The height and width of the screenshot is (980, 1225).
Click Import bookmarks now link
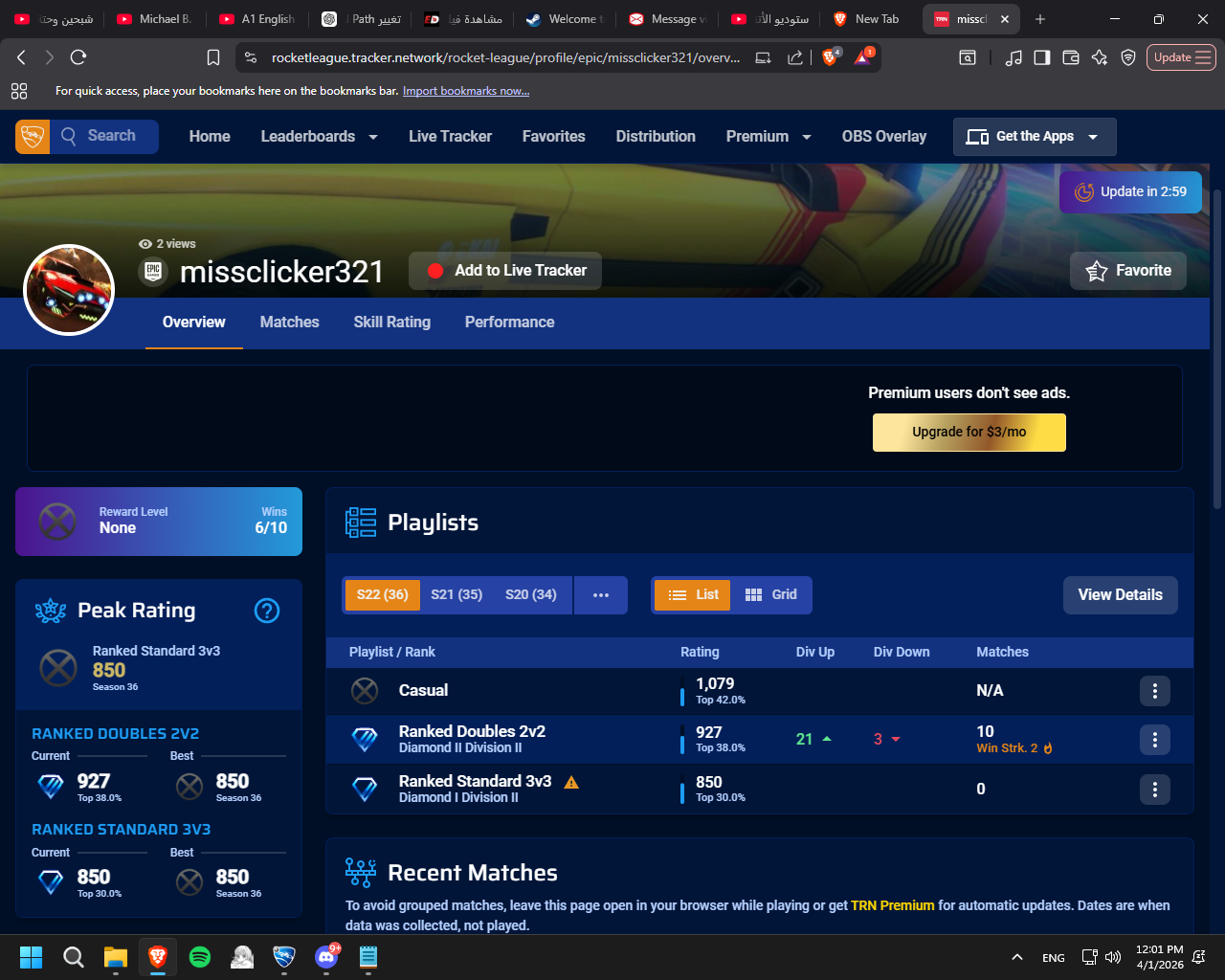(x=466, y=91)
